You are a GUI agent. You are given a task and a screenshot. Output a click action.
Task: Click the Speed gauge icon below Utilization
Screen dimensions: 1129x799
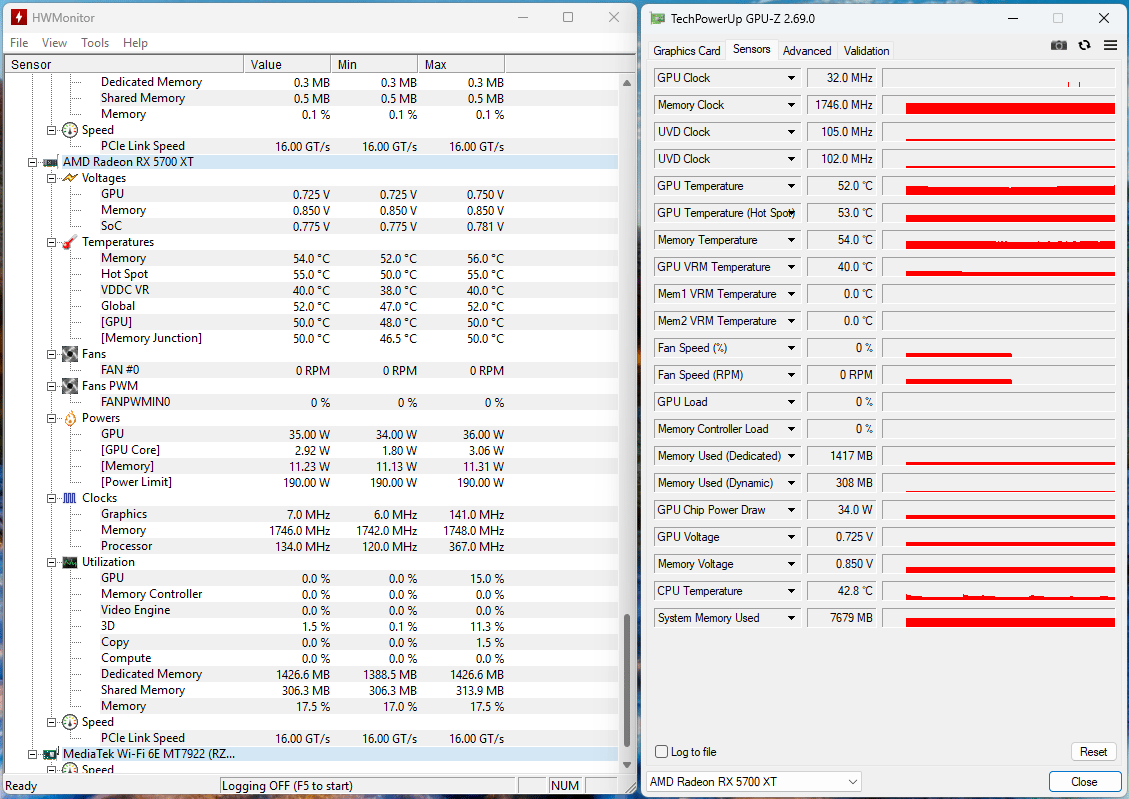point(70,722)
